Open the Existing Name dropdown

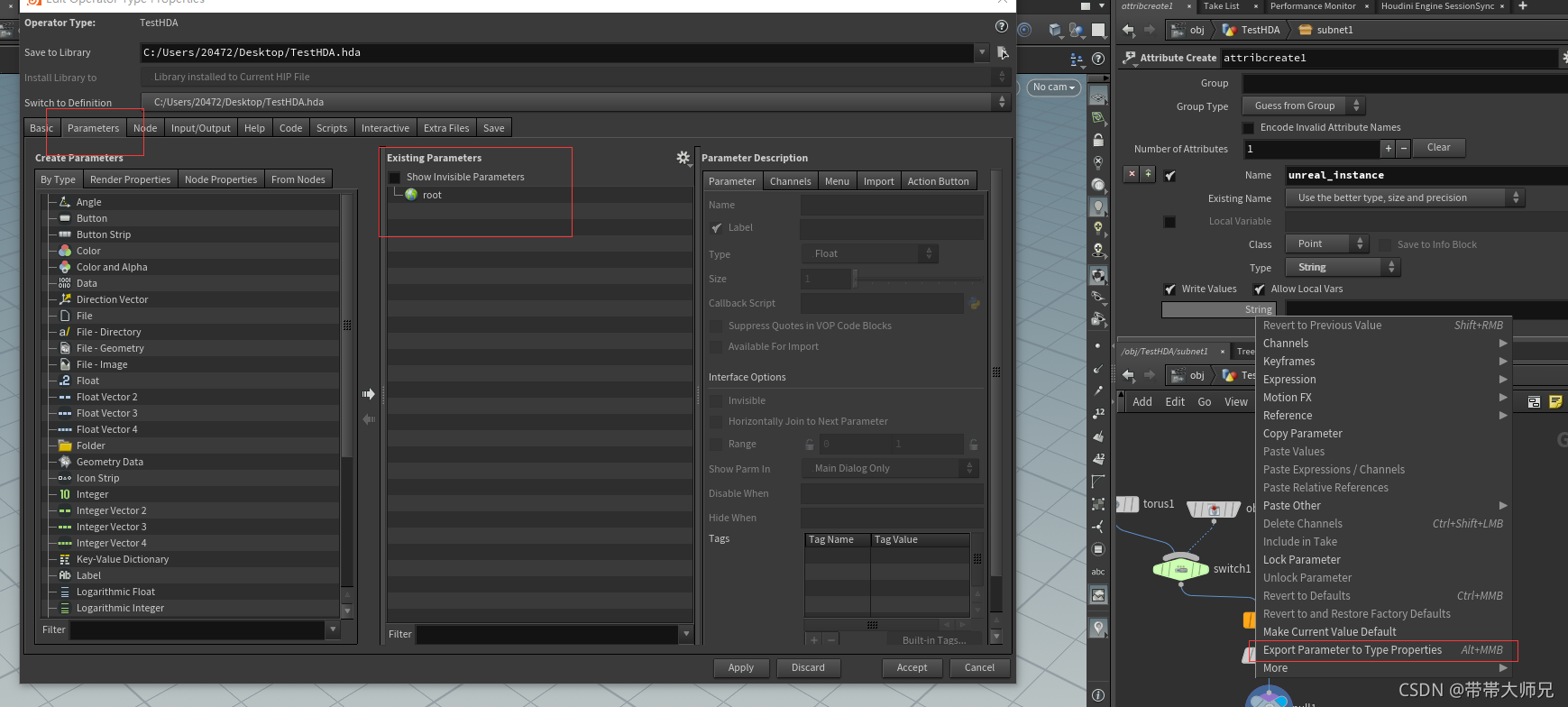tap(1405, 198)
